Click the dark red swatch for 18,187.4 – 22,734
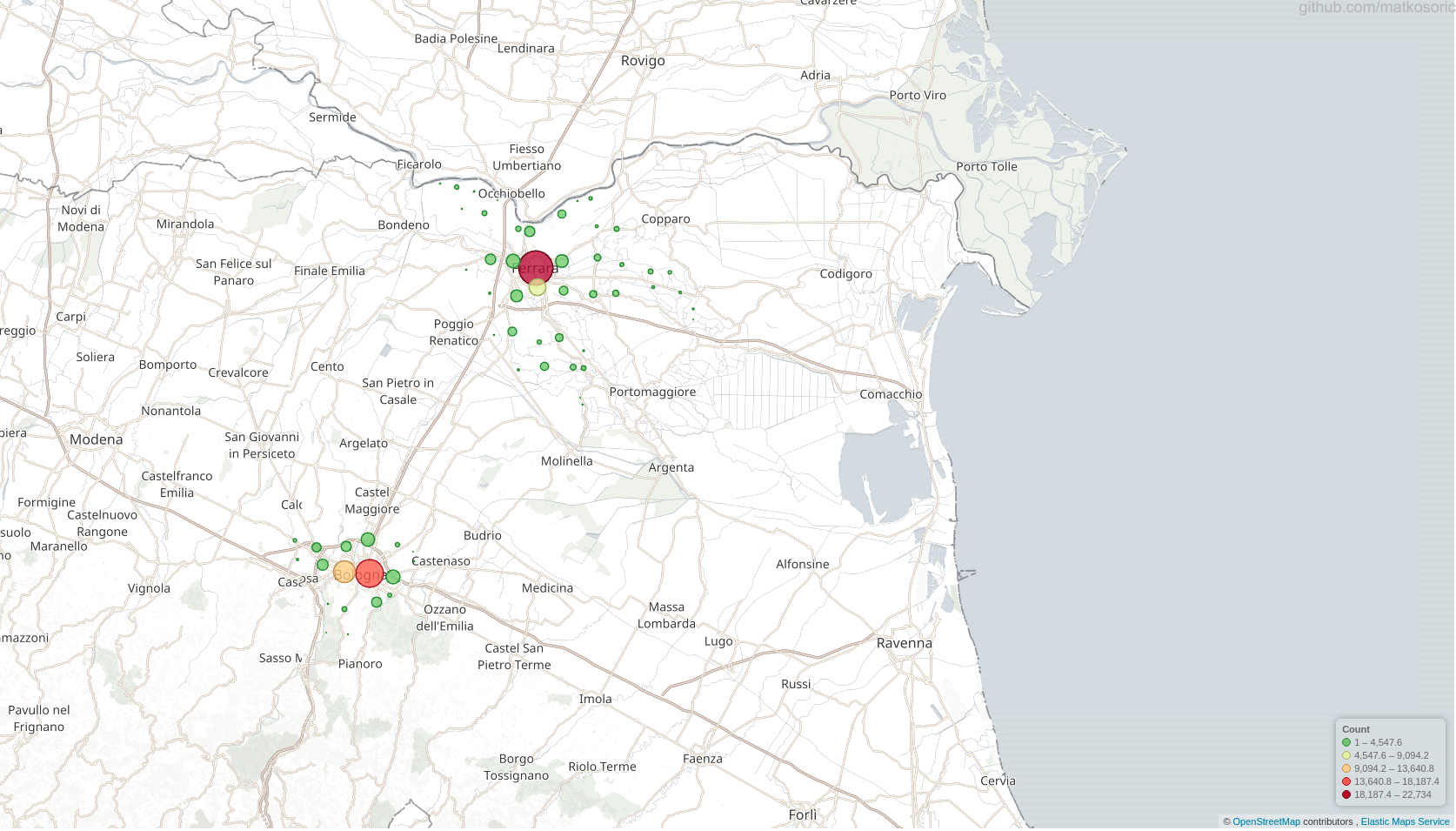 click(1345, 795)
